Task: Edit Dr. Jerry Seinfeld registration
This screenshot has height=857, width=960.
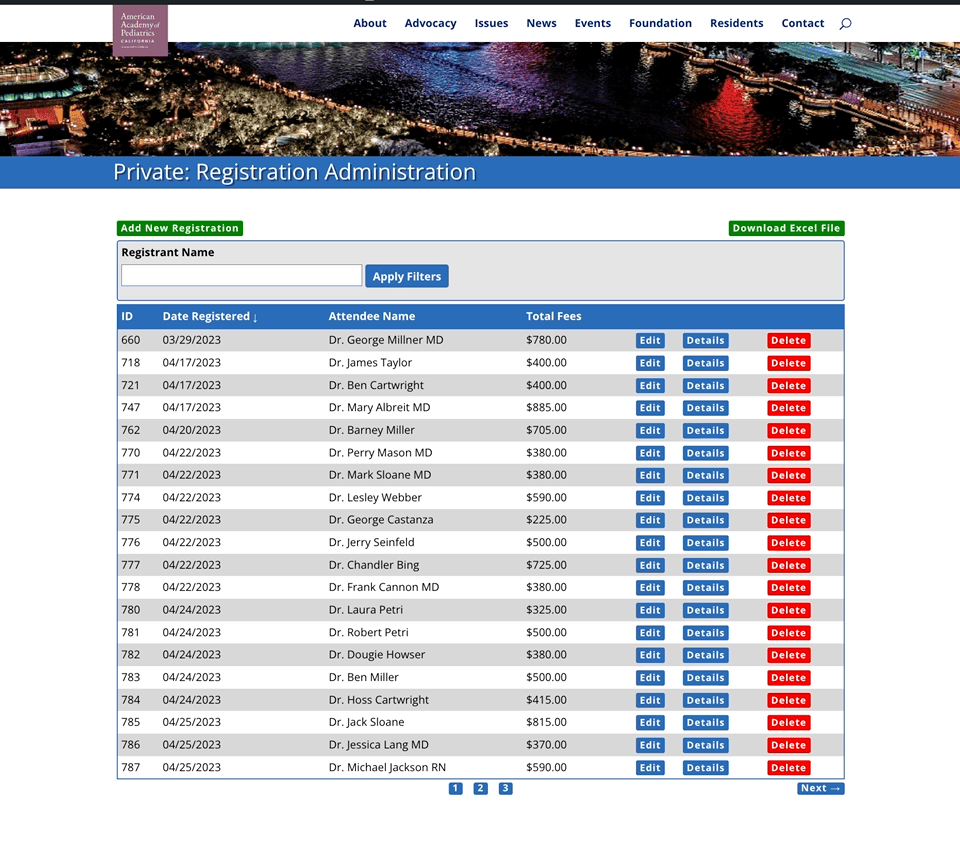Action: pyautogui.click(x=650, y=542)
